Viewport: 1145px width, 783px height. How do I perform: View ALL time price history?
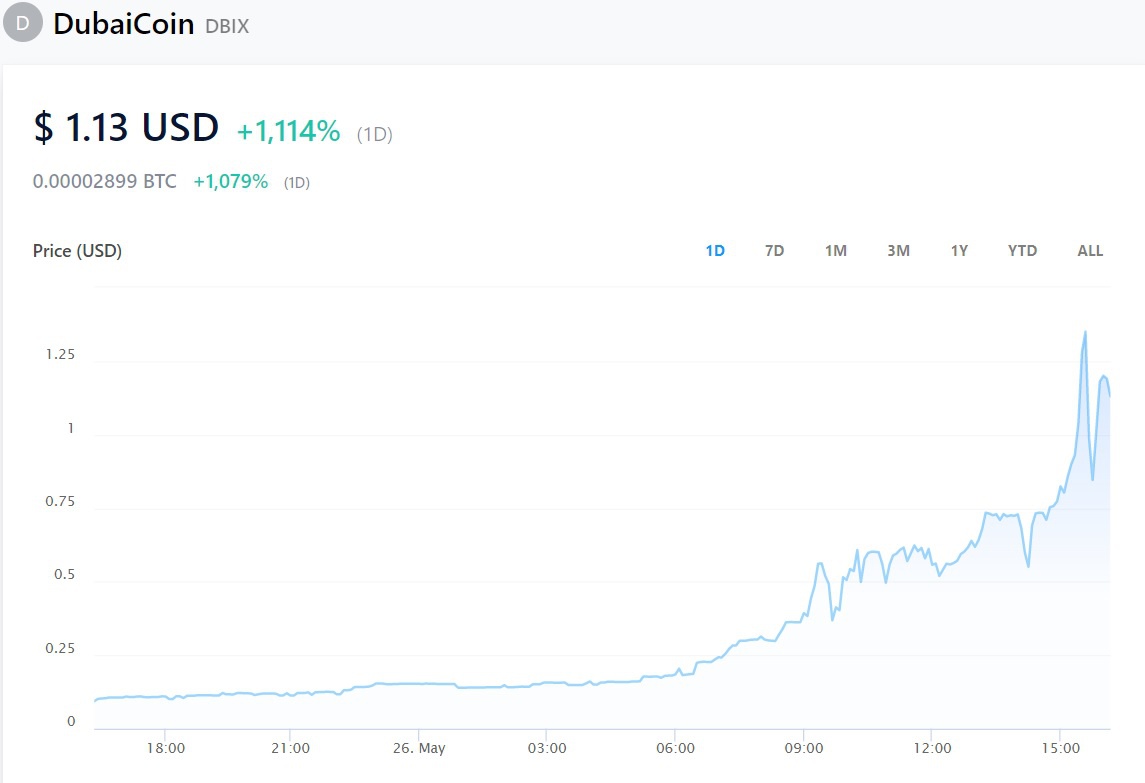[x=1090, y=251]
